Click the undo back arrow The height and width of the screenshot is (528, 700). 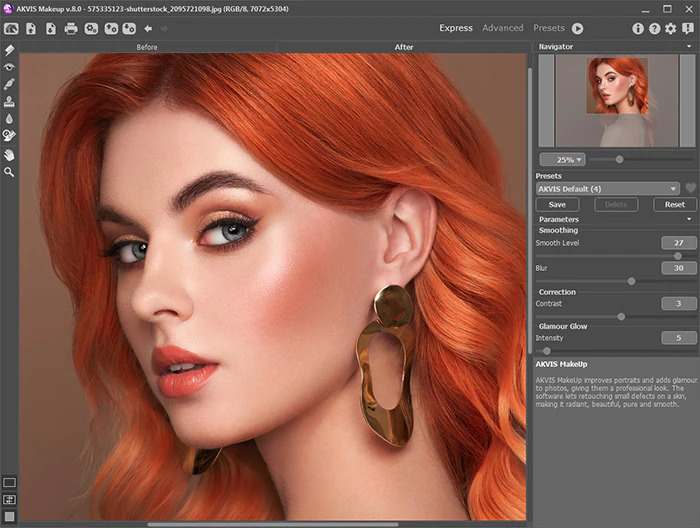pos(148,29)
